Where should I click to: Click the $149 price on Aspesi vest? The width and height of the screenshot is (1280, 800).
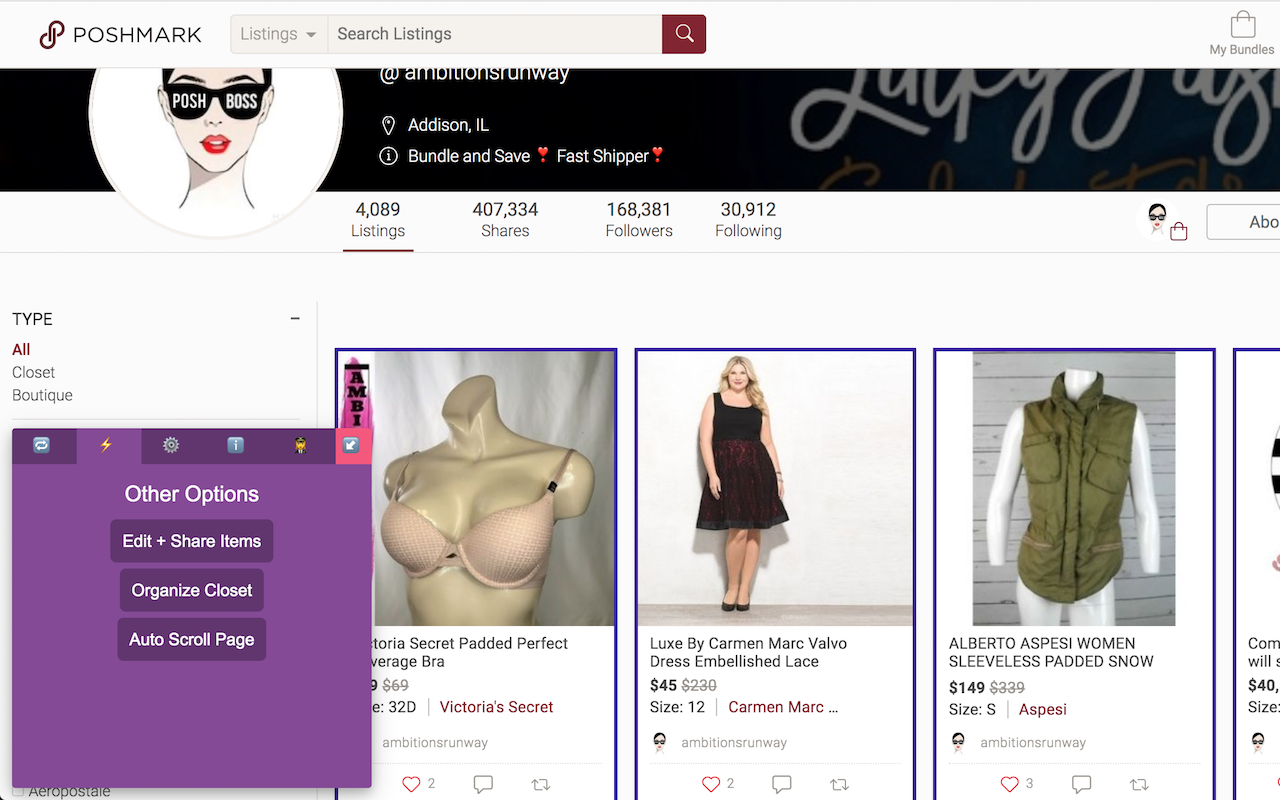point(967,687)
